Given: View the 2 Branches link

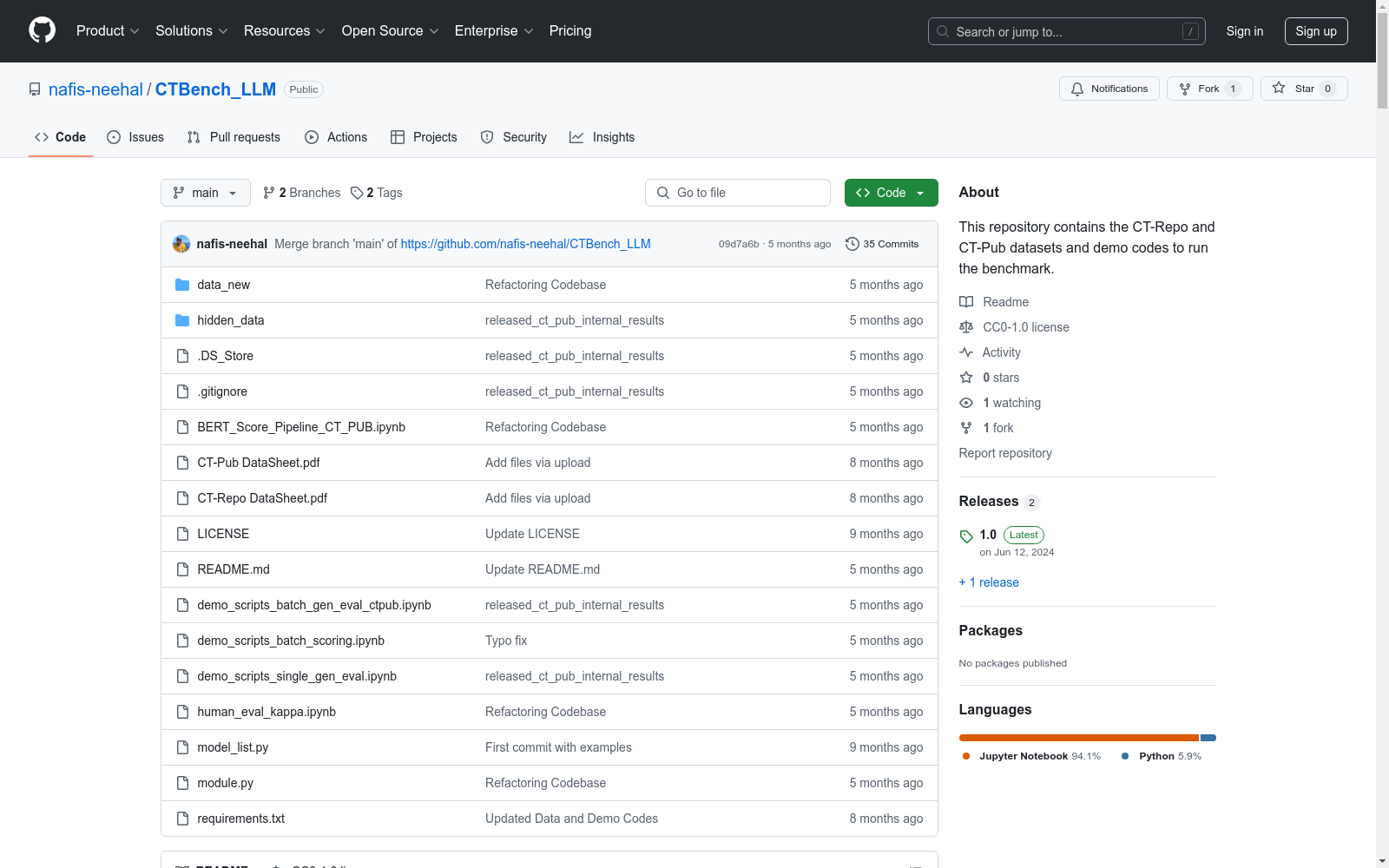Looking at the screenshot, I should [302, 193].
